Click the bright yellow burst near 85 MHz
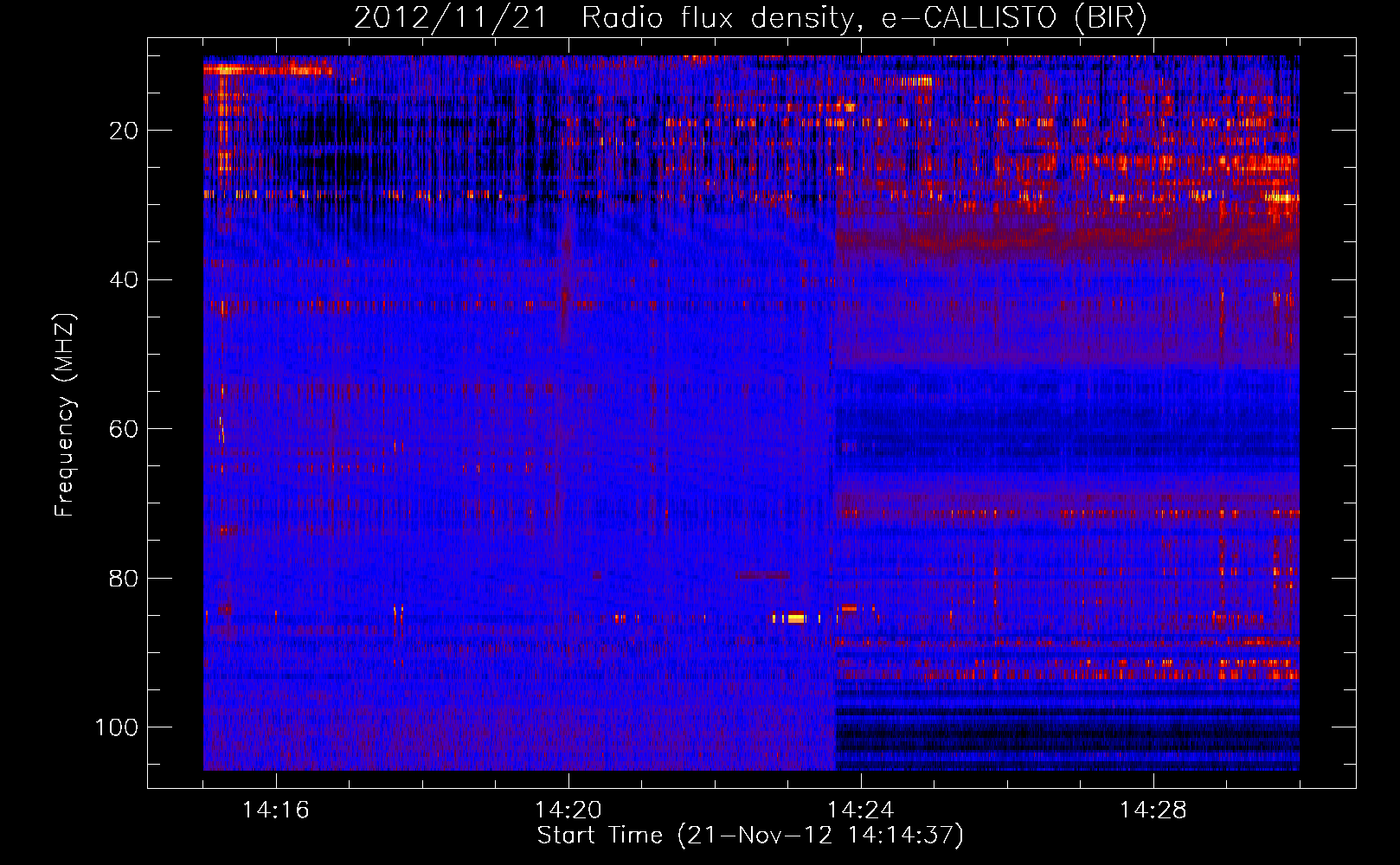The width and height of the screenshot is (1400, 865). pos(796,618)
